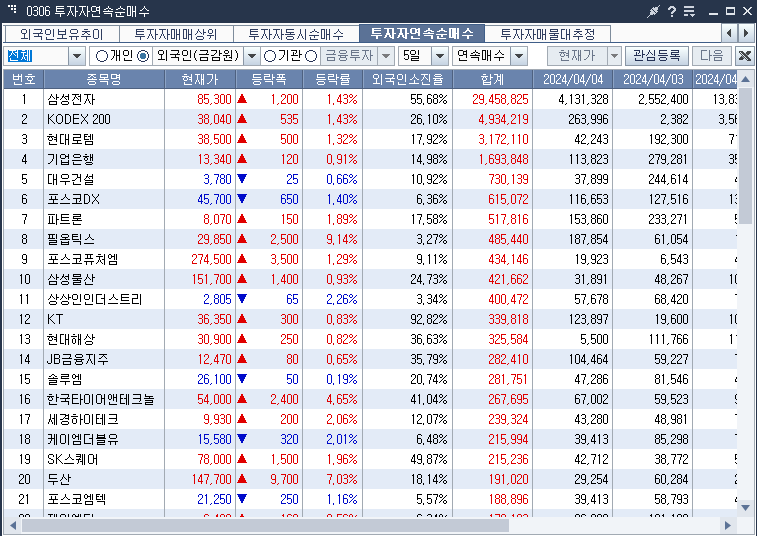This screenshot has width=757, height=536.
Task: Click blue down arrow in 포스코DX row
Action: 242,198
